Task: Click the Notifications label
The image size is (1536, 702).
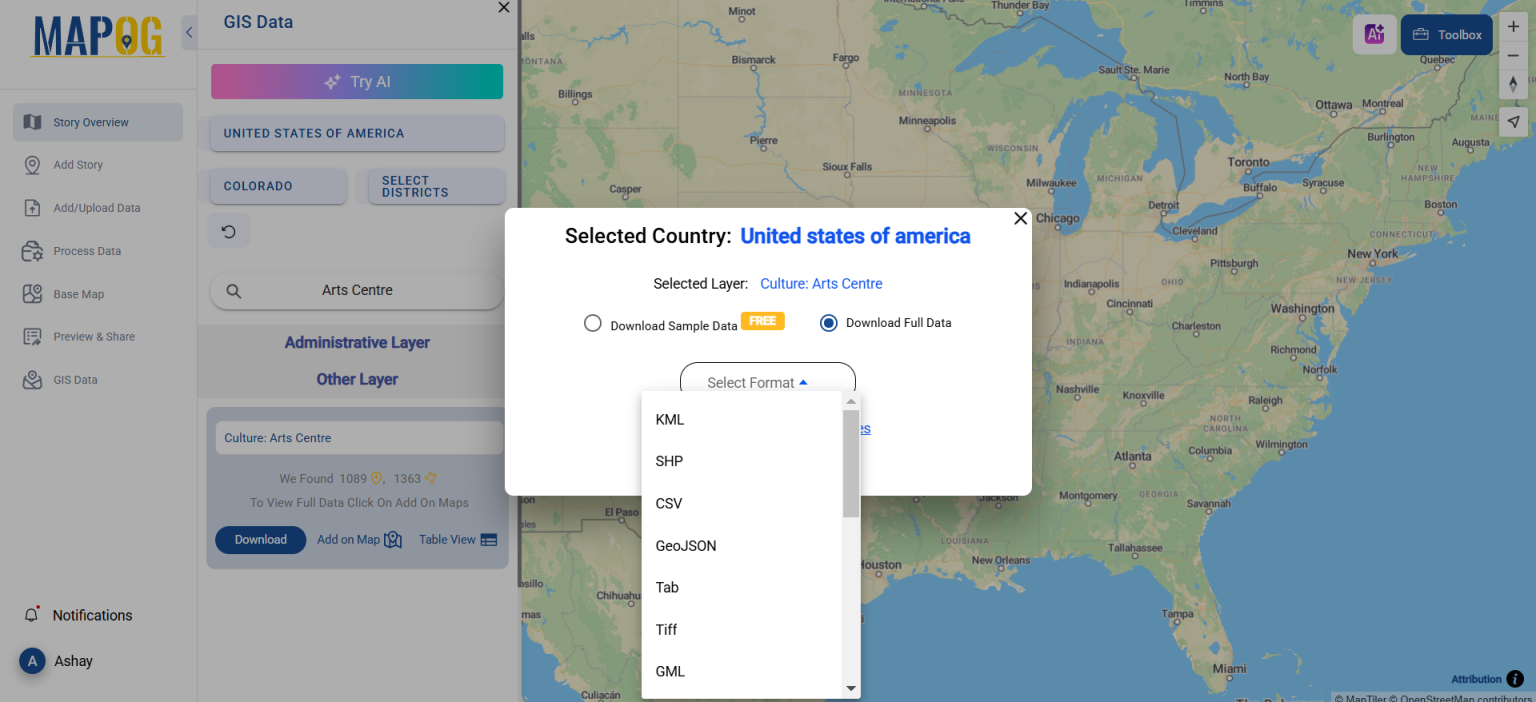Action: (x=92, y=615)
